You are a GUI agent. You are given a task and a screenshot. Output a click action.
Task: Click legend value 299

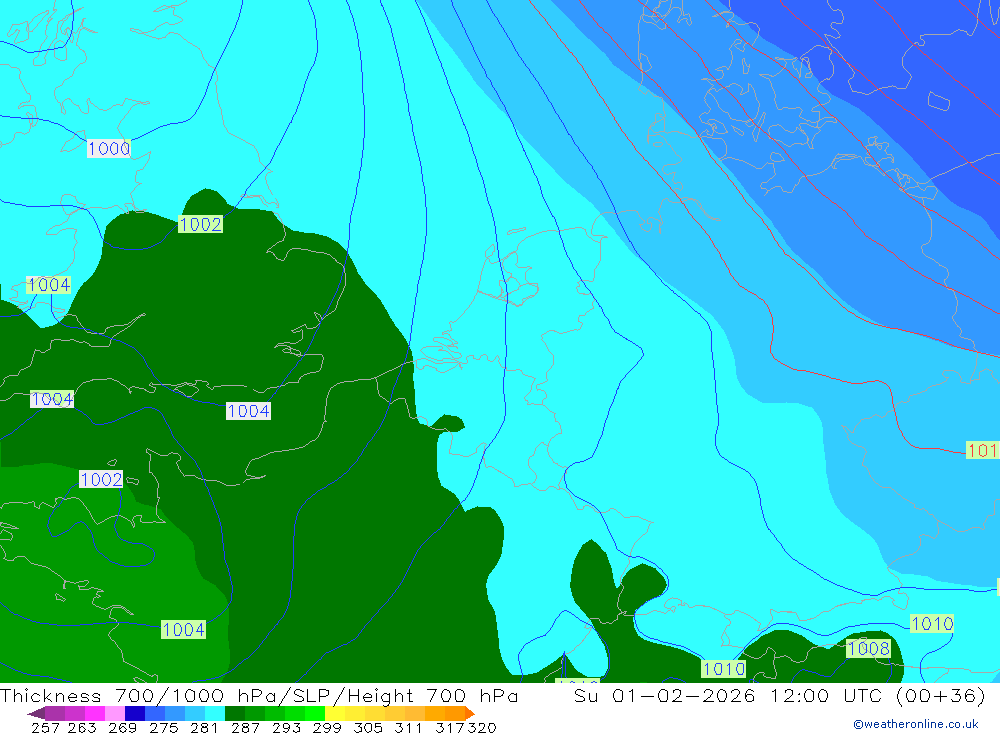(x=327, y=727)
